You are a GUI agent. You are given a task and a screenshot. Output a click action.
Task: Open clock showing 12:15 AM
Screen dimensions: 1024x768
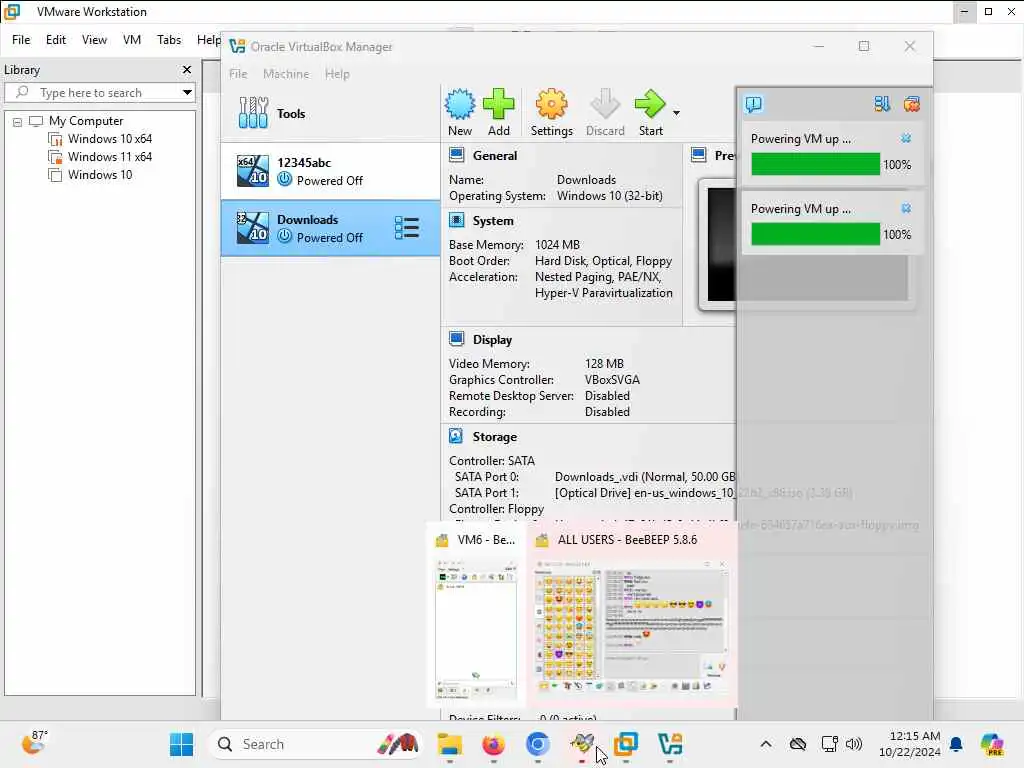[910, 744]
